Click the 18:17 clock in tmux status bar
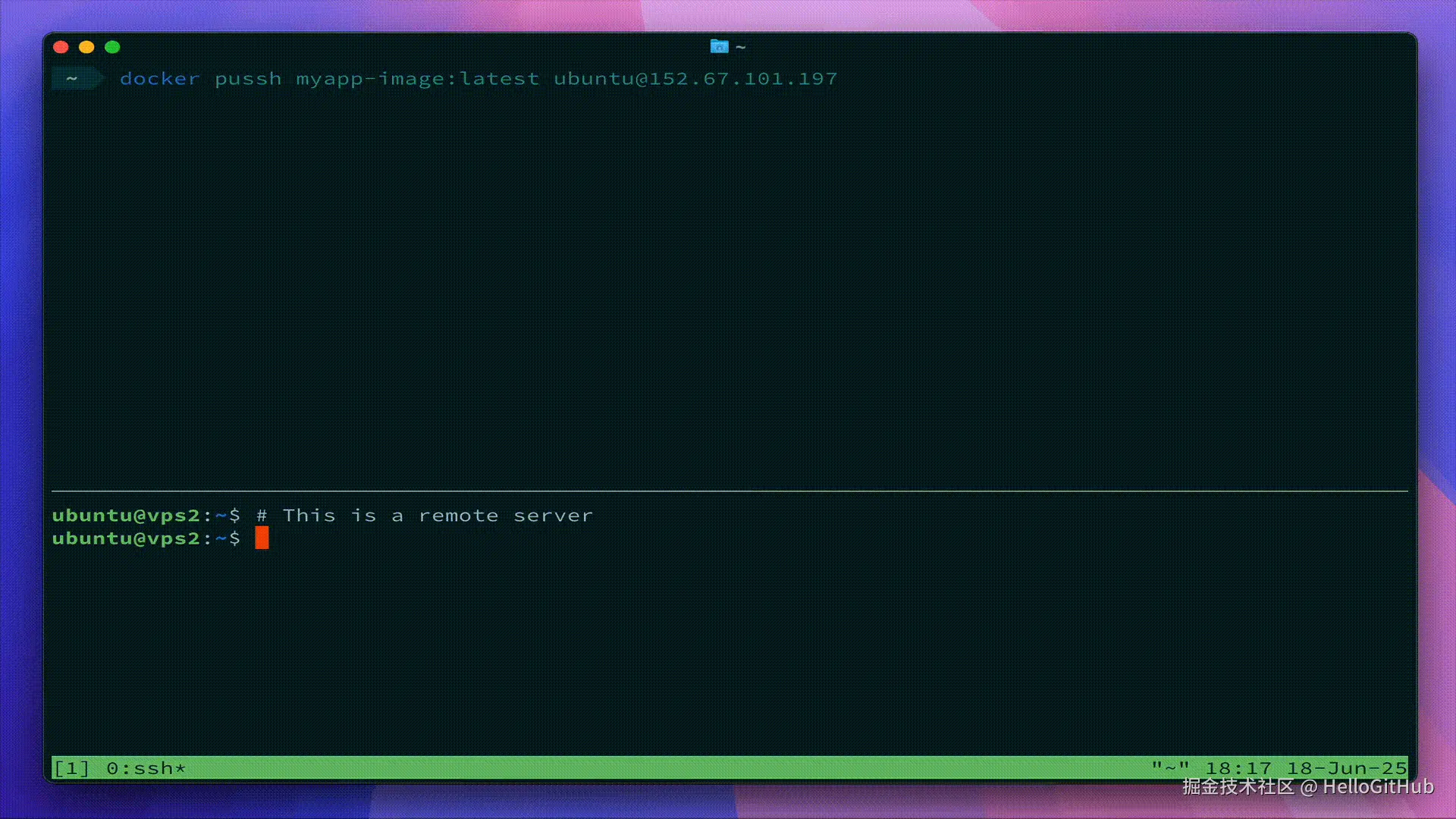 (x=1238, y=768)
